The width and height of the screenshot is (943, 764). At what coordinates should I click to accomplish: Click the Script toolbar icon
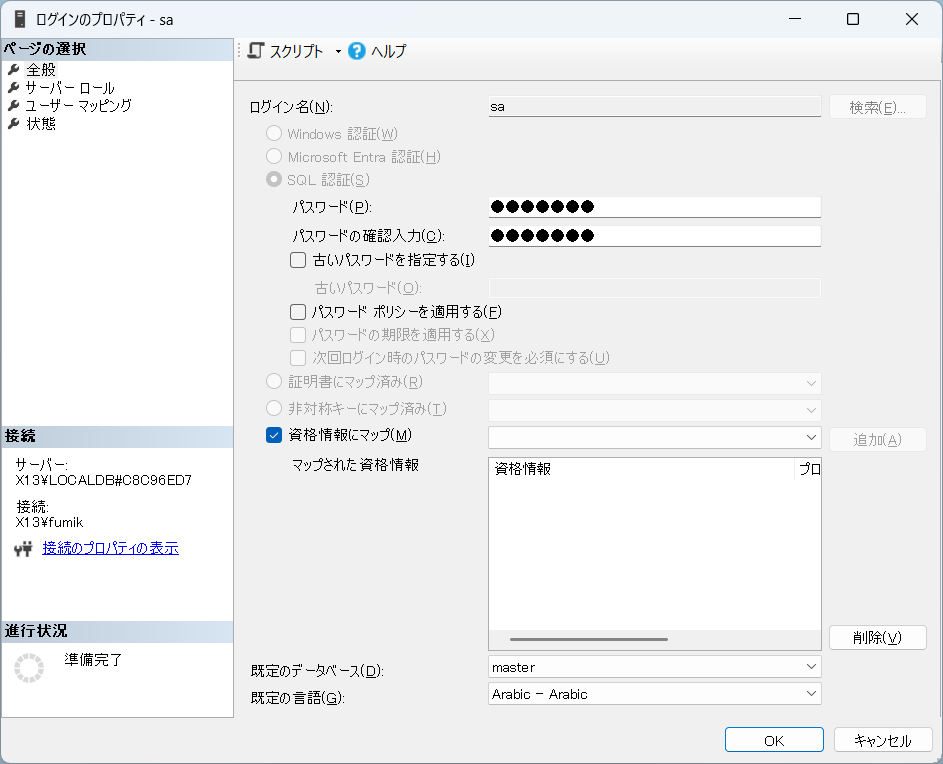(256, 51)
